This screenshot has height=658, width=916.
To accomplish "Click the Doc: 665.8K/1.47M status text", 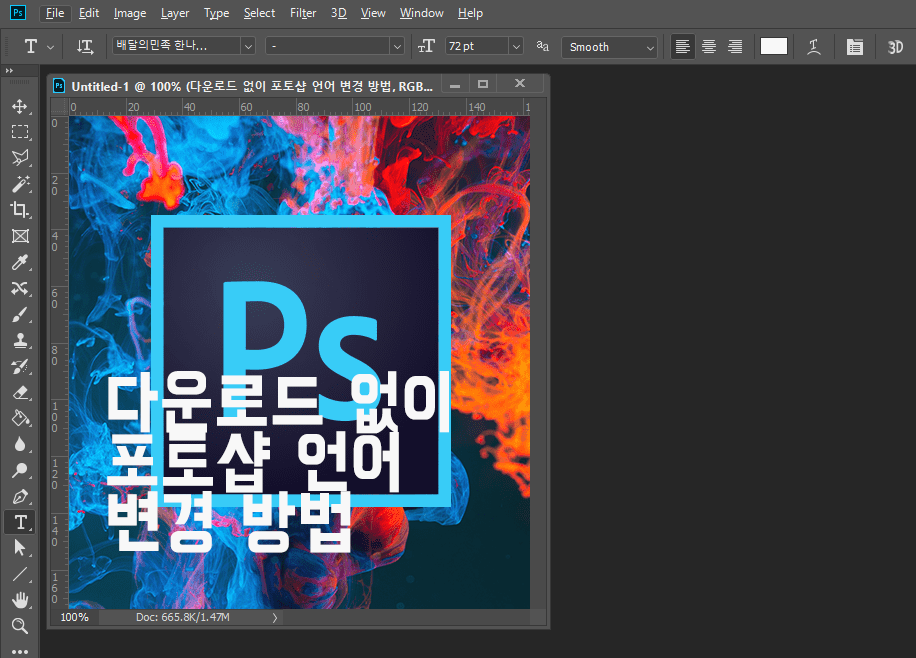I will (183, 618).
